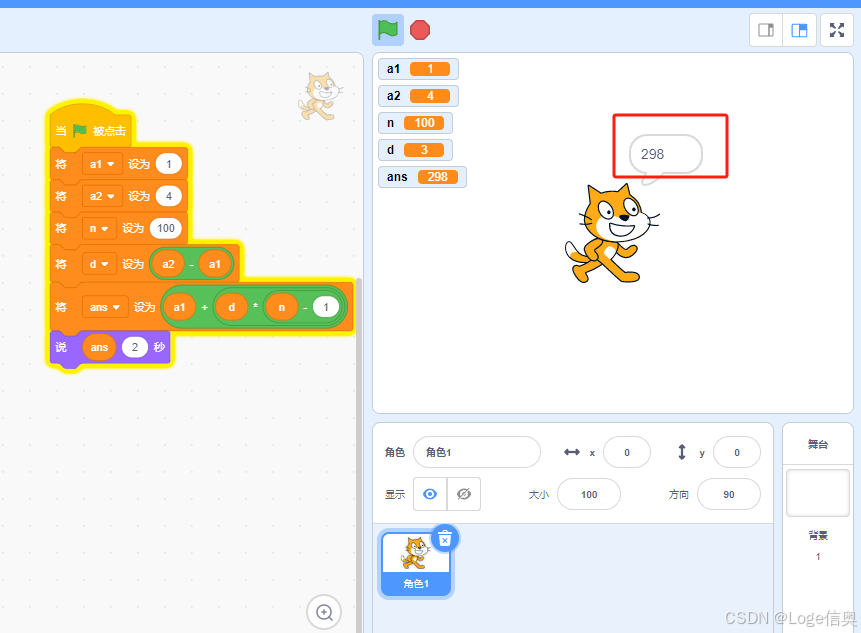Click the a1 reporter in addition block
Screen dimensions: 861x633
(180, 307)
